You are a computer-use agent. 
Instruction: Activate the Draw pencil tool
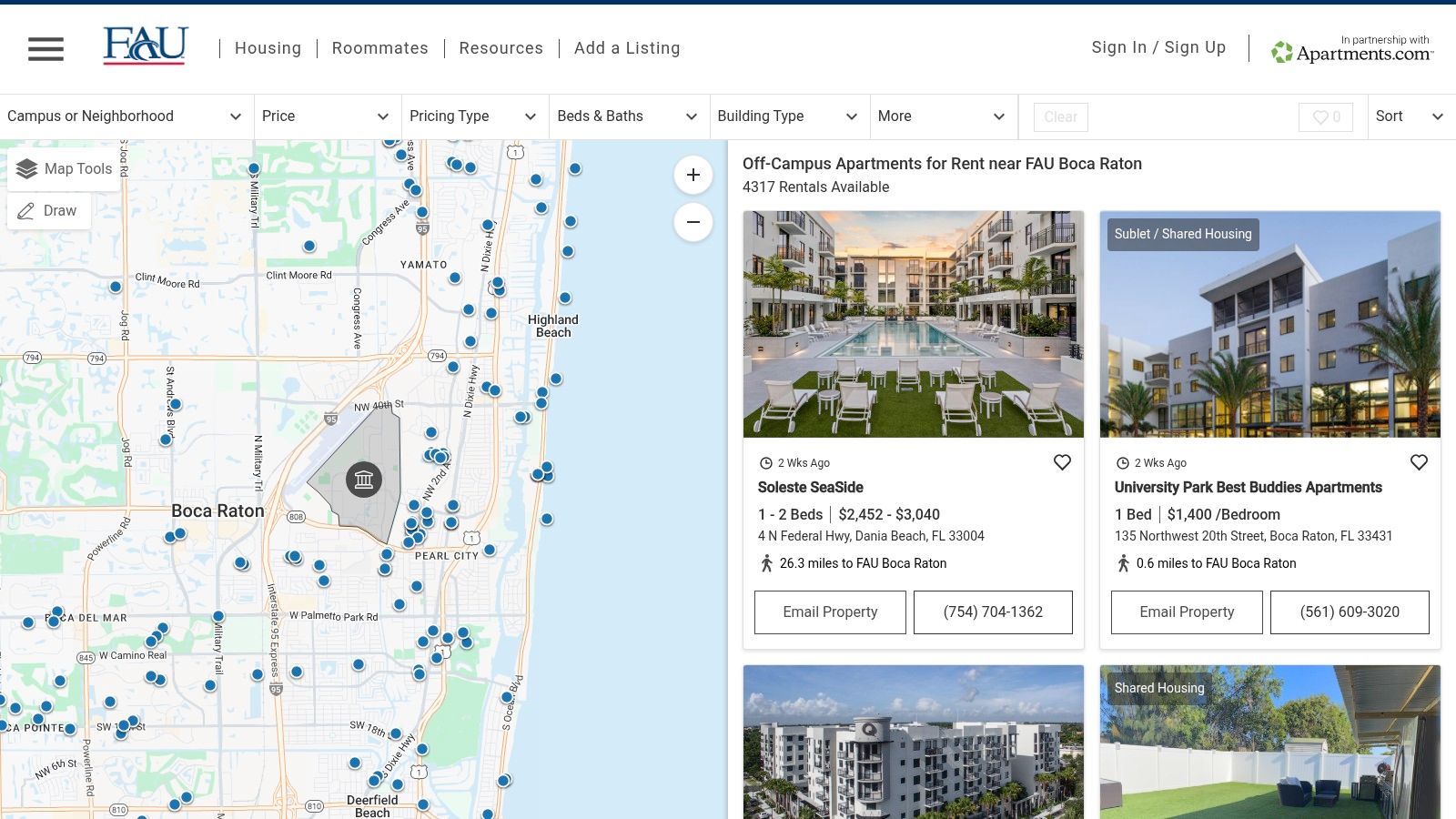click(48, 210)
